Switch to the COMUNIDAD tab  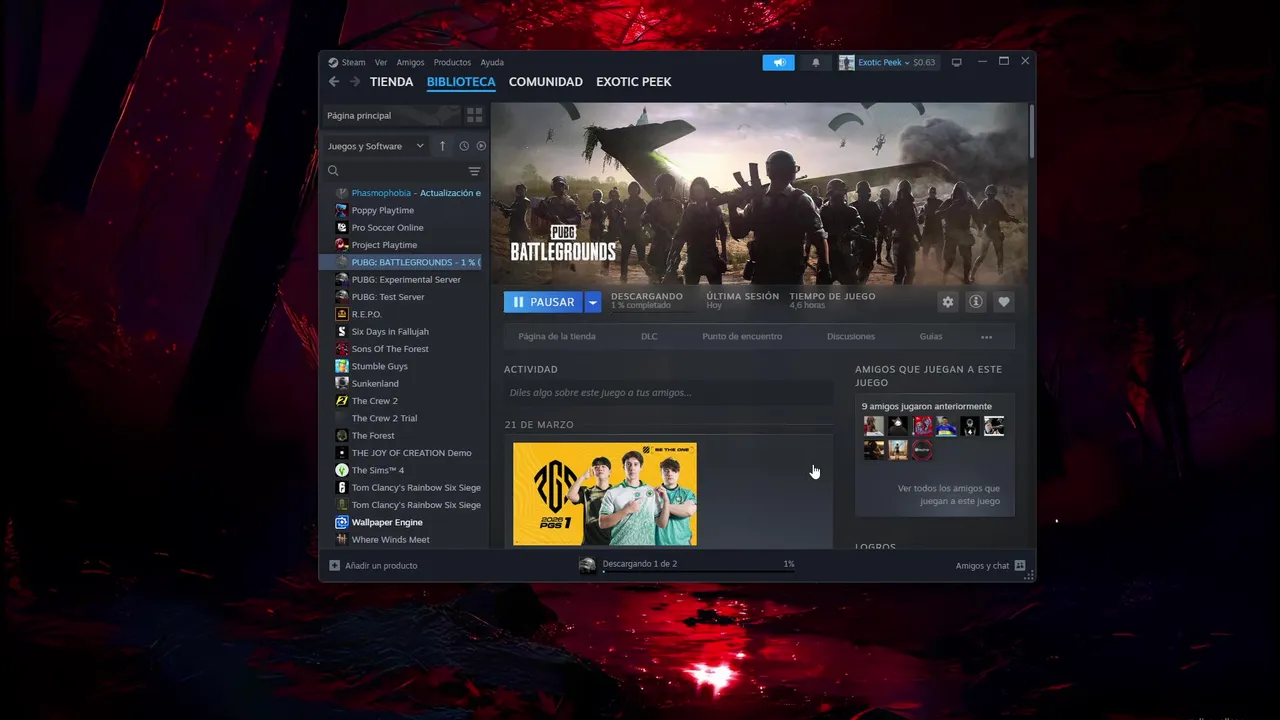pos(545,82)
